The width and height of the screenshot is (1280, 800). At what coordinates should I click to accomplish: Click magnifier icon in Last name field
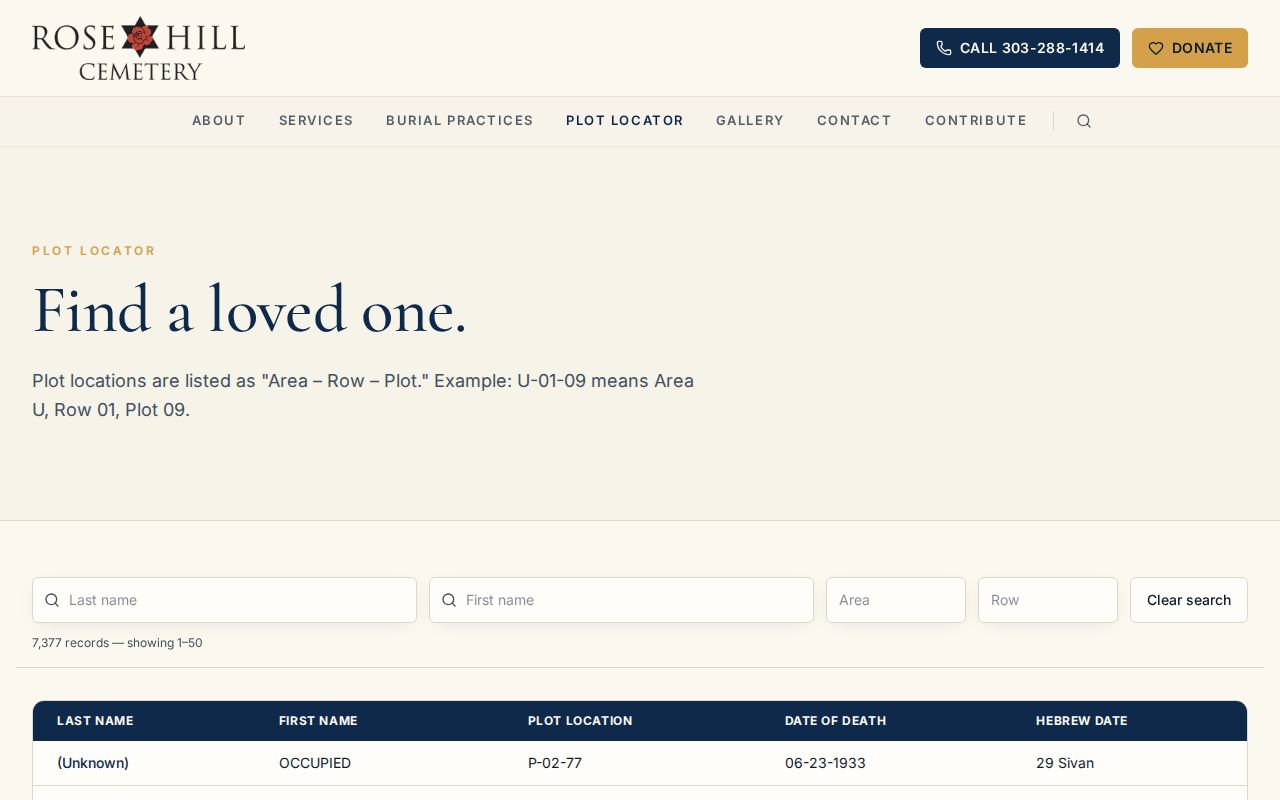pyautogui.click(x=52, y=600)
